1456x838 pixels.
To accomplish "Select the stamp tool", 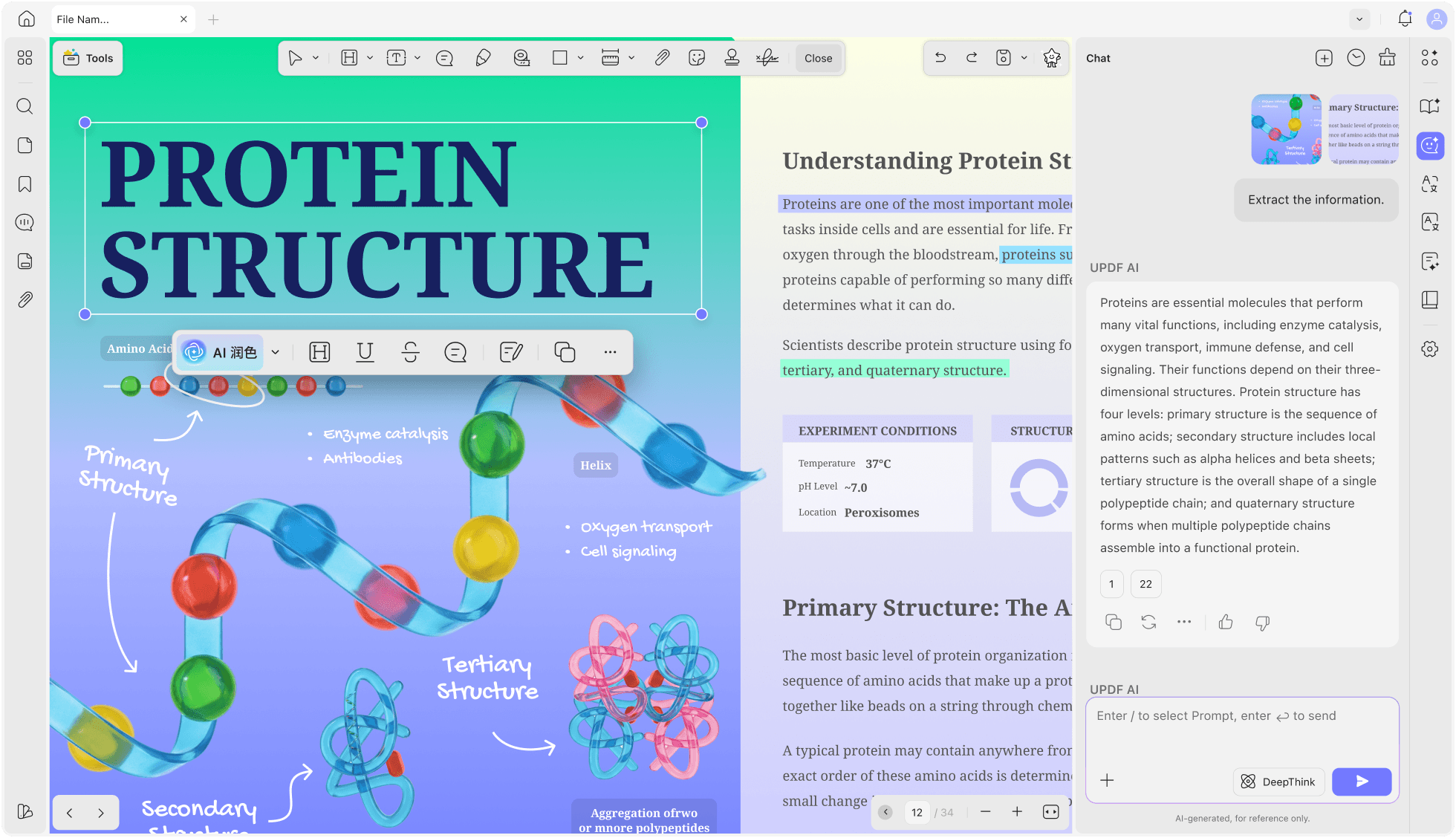I will click(732, 58).
